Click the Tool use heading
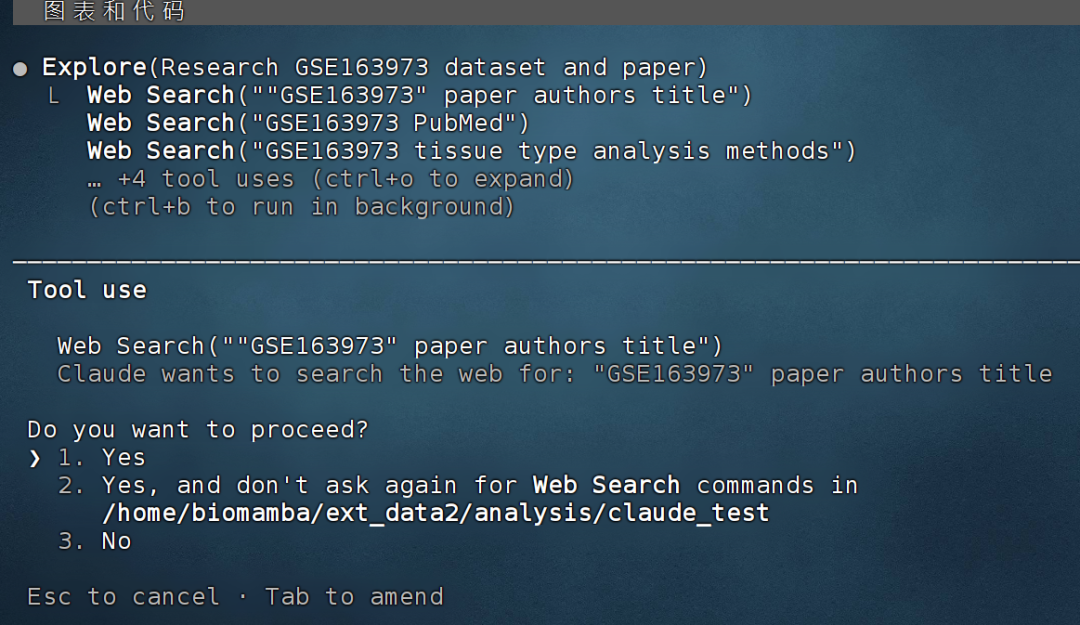This screenshot has height=625, width=1080. point(87,290)
